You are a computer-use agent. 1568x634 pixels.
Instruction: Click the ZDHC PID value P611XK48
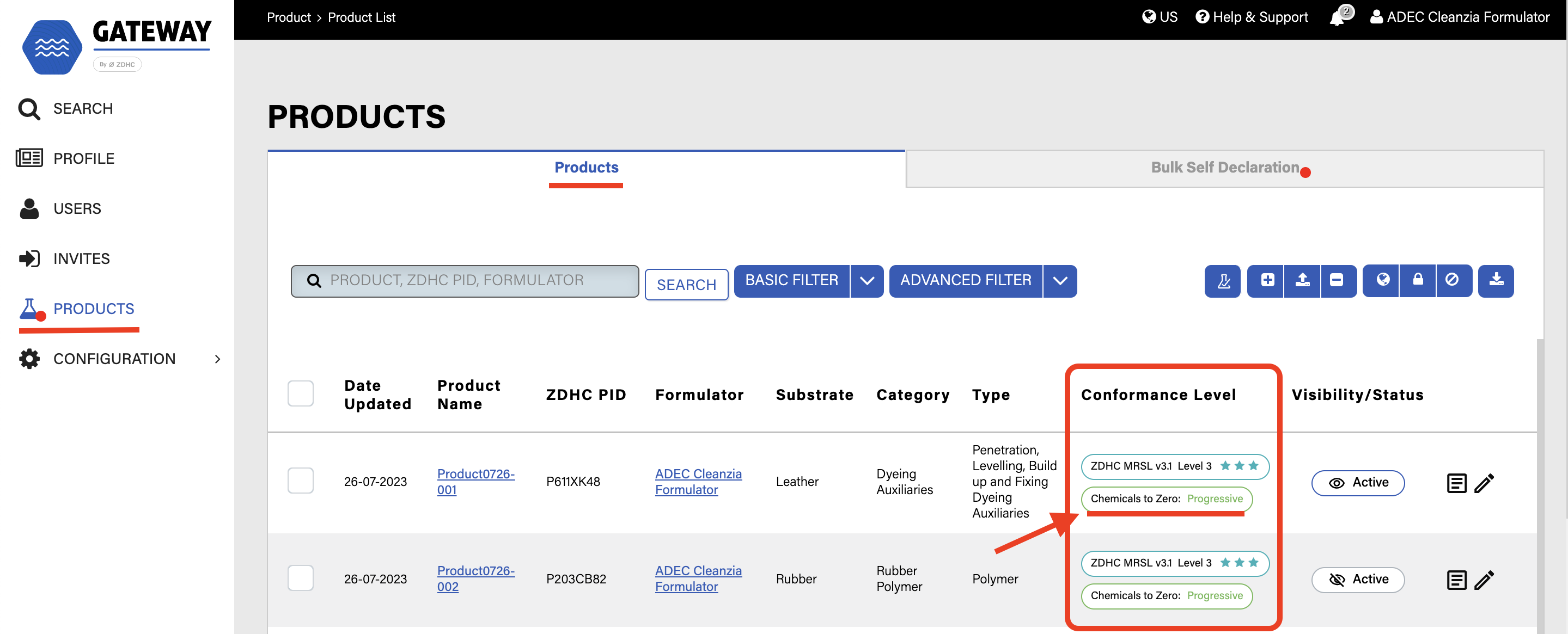[x=573, y=482]
